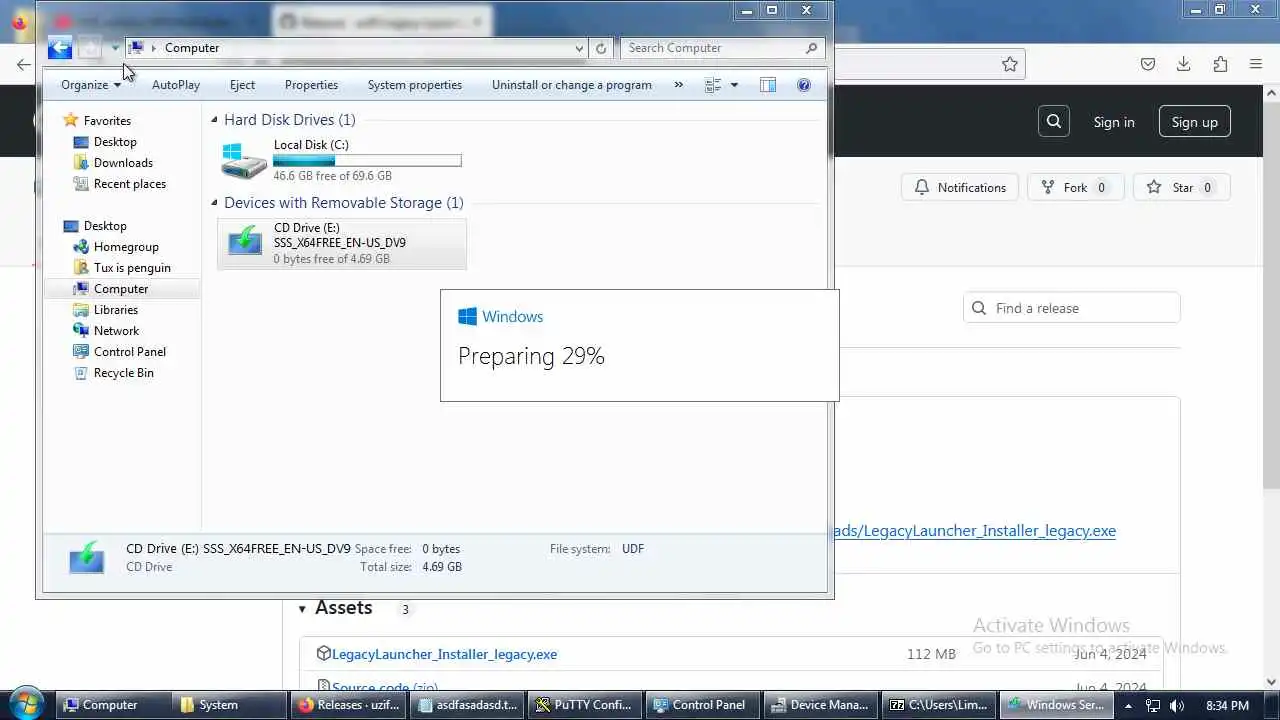Open Explorer help
This screenshot has width=1280, height=720.
point(804,85)
